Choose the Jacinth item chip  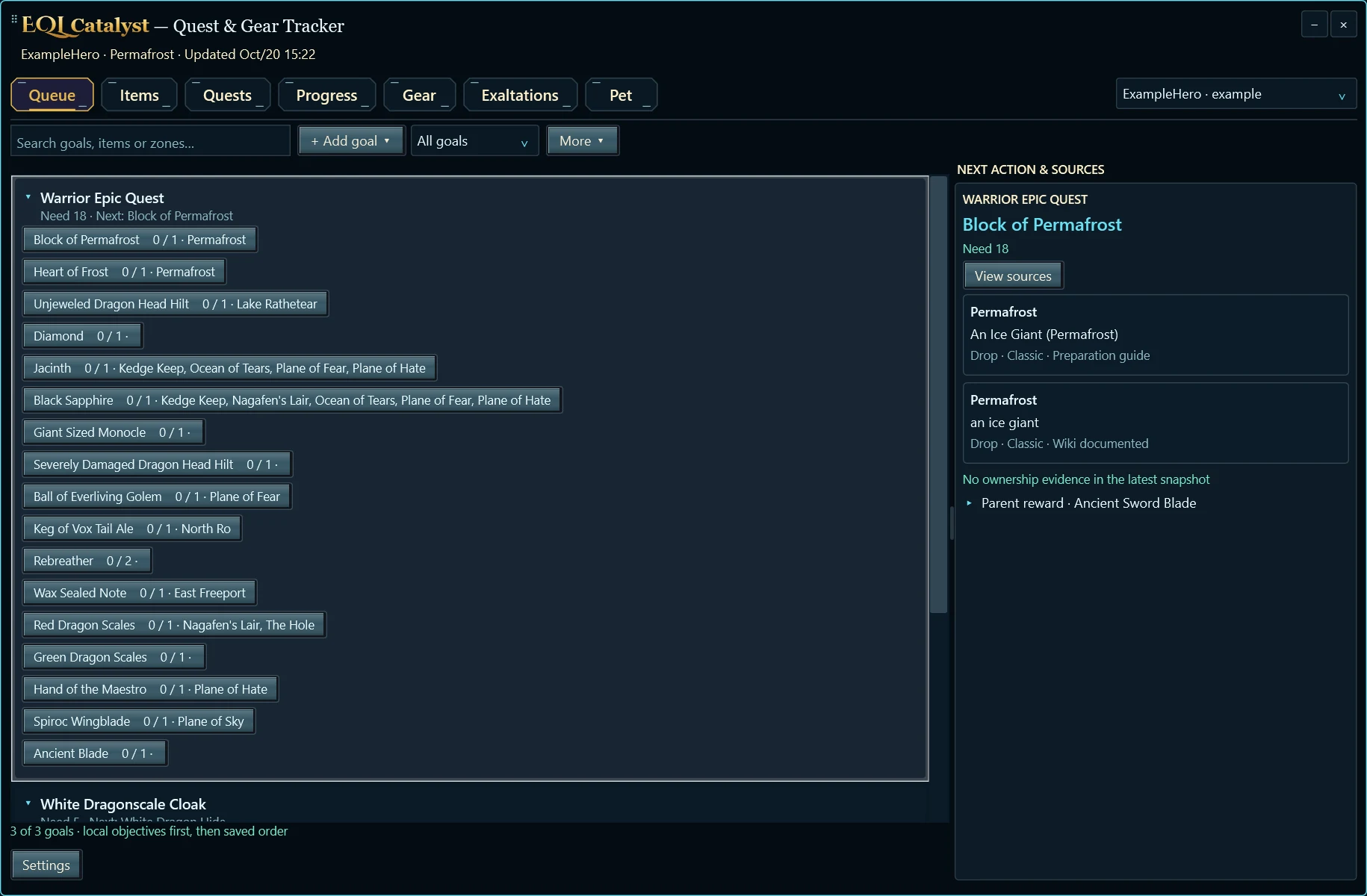coord(229,368)
